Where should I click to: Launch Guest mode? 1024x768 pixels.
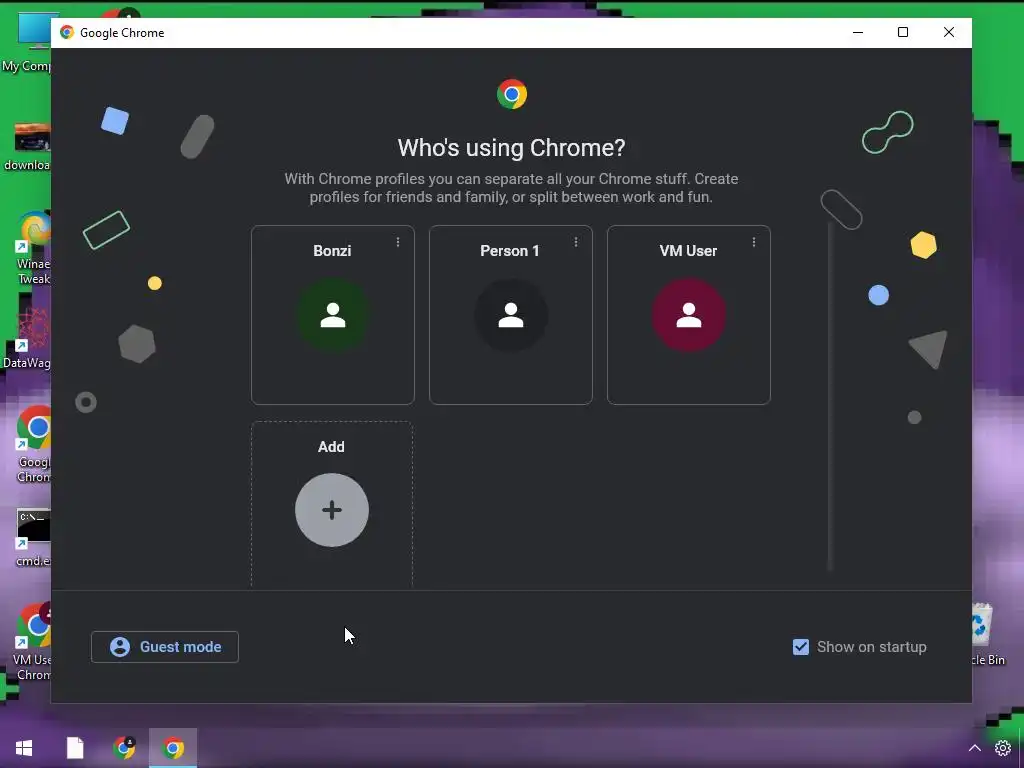coord(165,647)
